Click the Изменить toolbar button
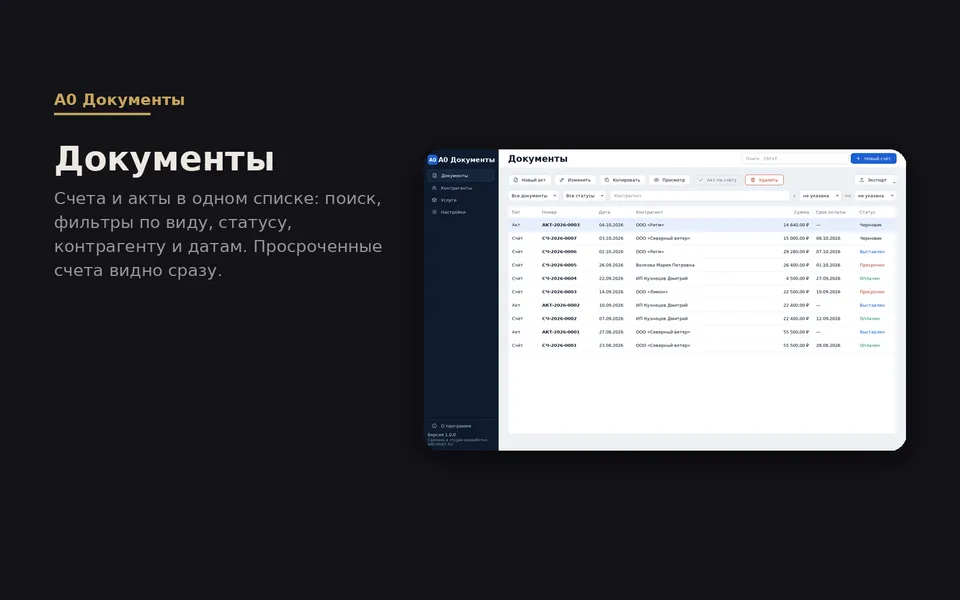This screenshot has height=600, width=960. (x=575, y=180)
